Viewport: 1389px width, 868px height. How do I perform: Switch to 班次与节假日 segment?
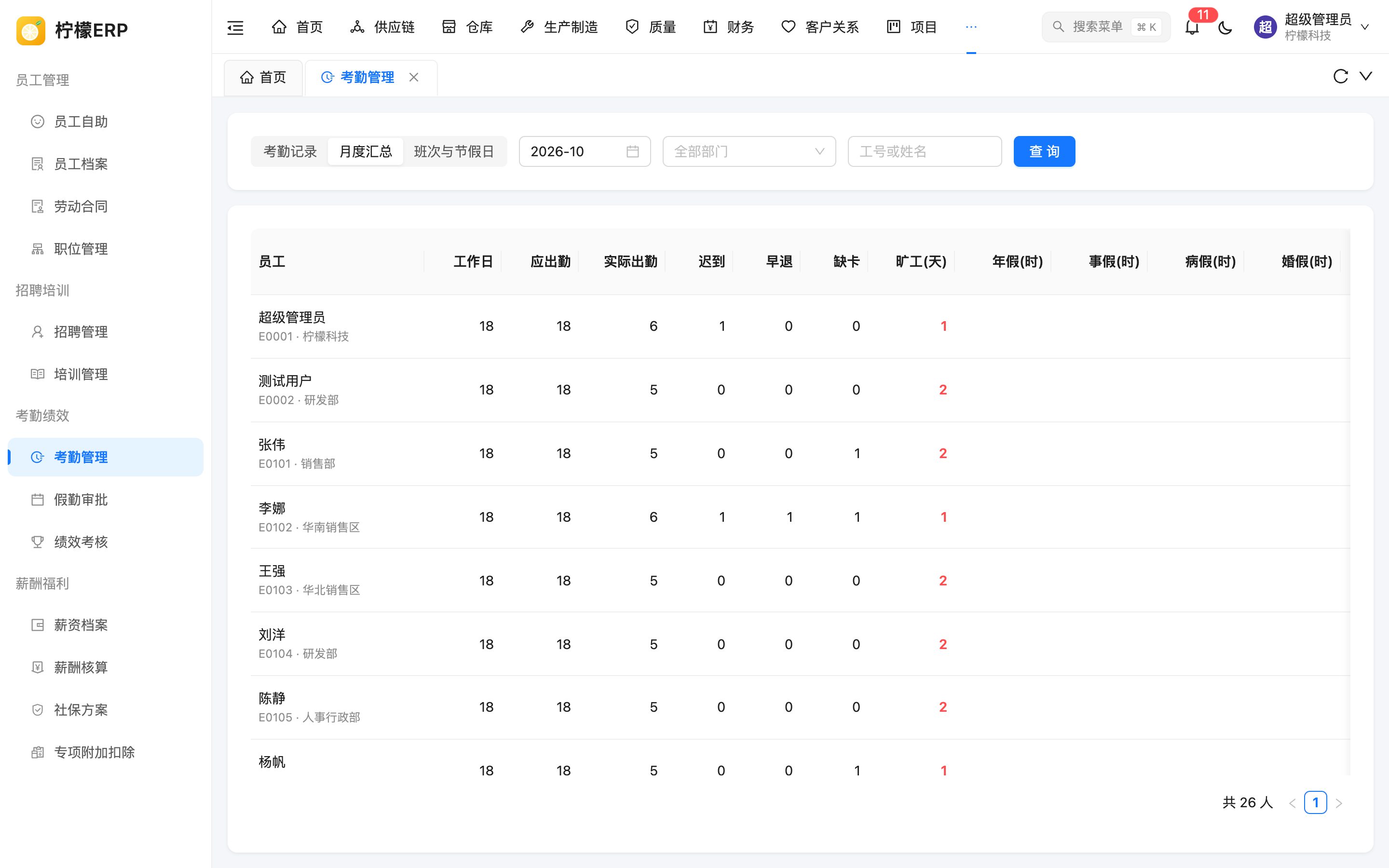tap(454, 151)
